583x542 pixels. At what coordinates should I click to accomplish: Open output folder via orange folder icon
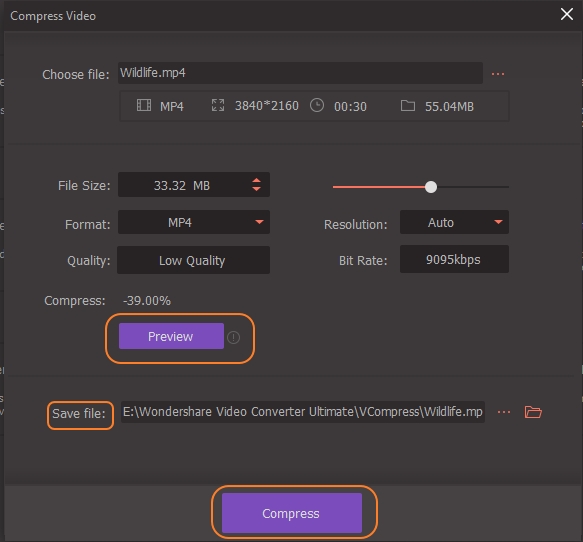pyautogui.click(x=533, y=412)
